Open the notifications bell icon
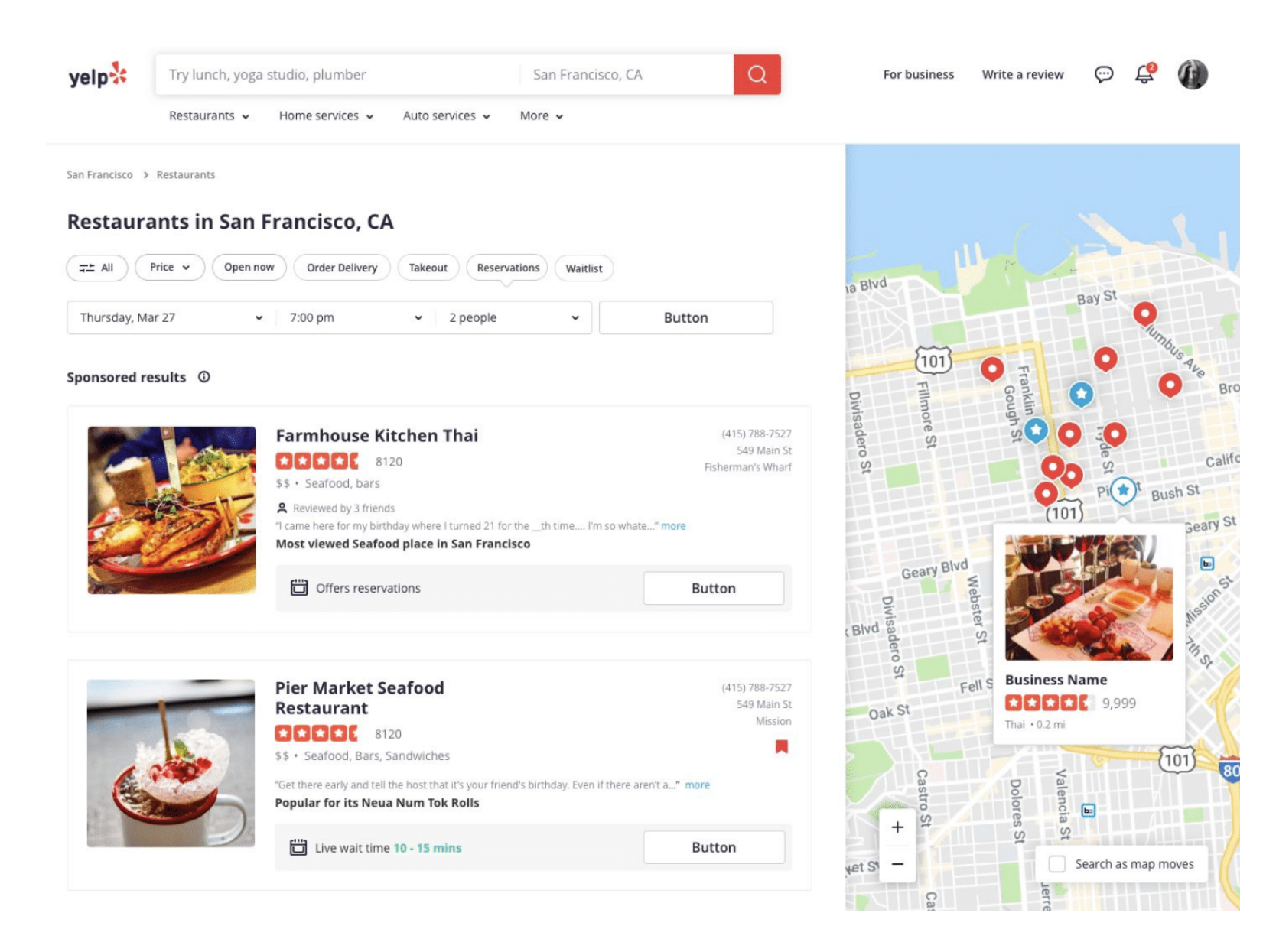 pos(1144,73)
